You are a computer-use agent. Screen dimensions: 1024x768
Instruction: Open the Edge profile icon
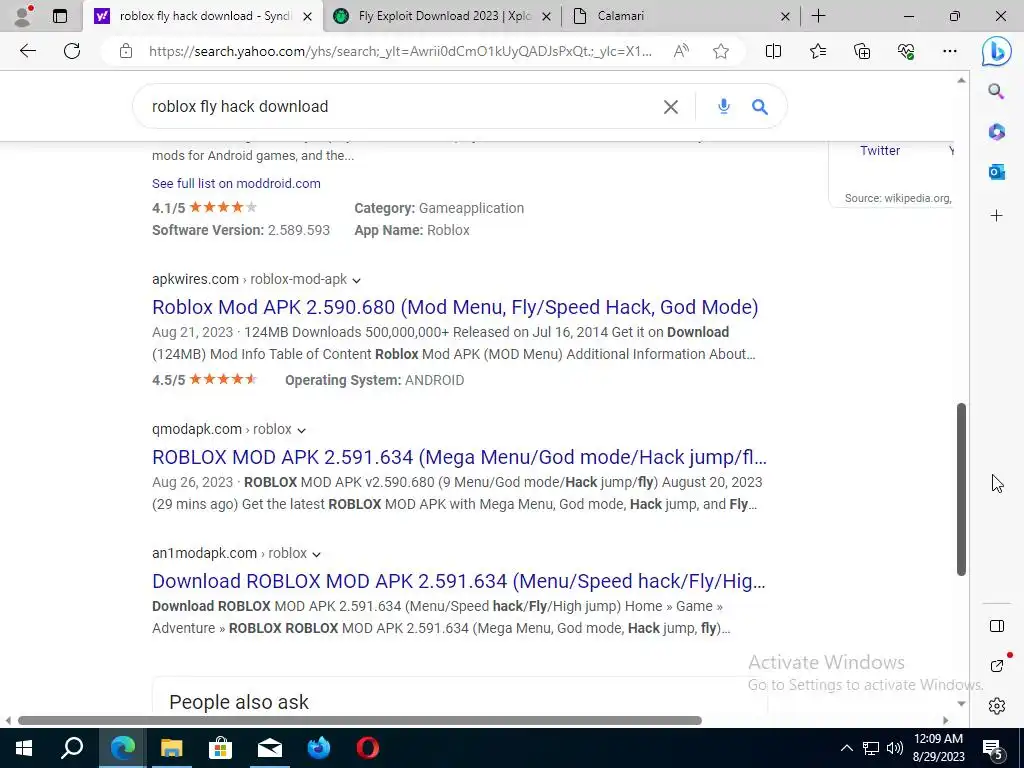point(23,16)
